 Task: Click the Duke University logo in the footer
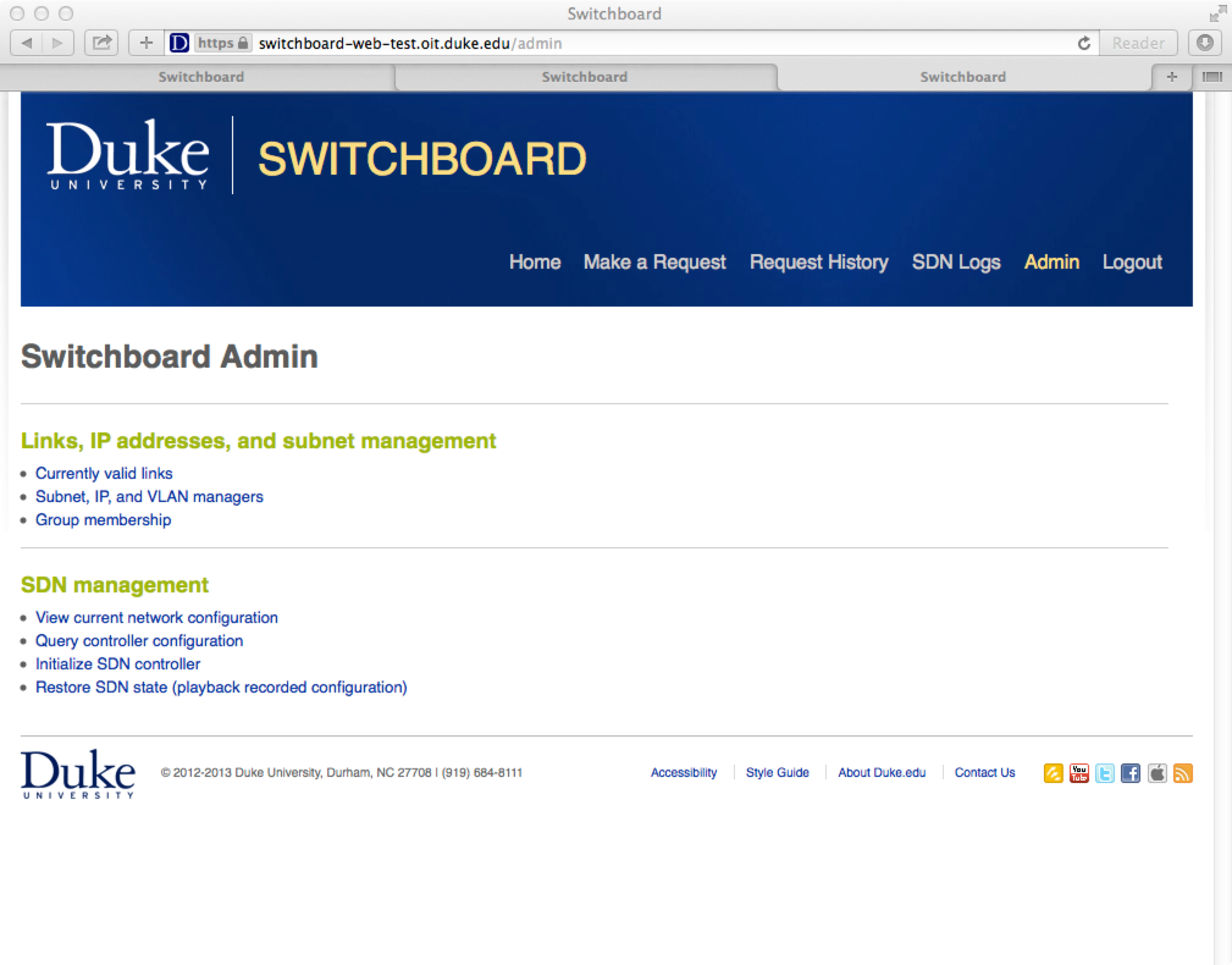78,774
